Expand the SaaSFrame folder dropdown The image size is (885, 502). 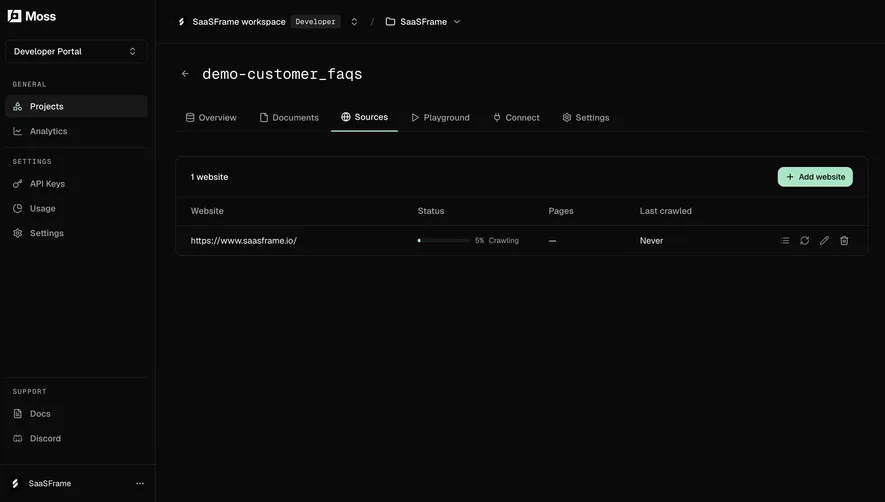click(423, 22)
